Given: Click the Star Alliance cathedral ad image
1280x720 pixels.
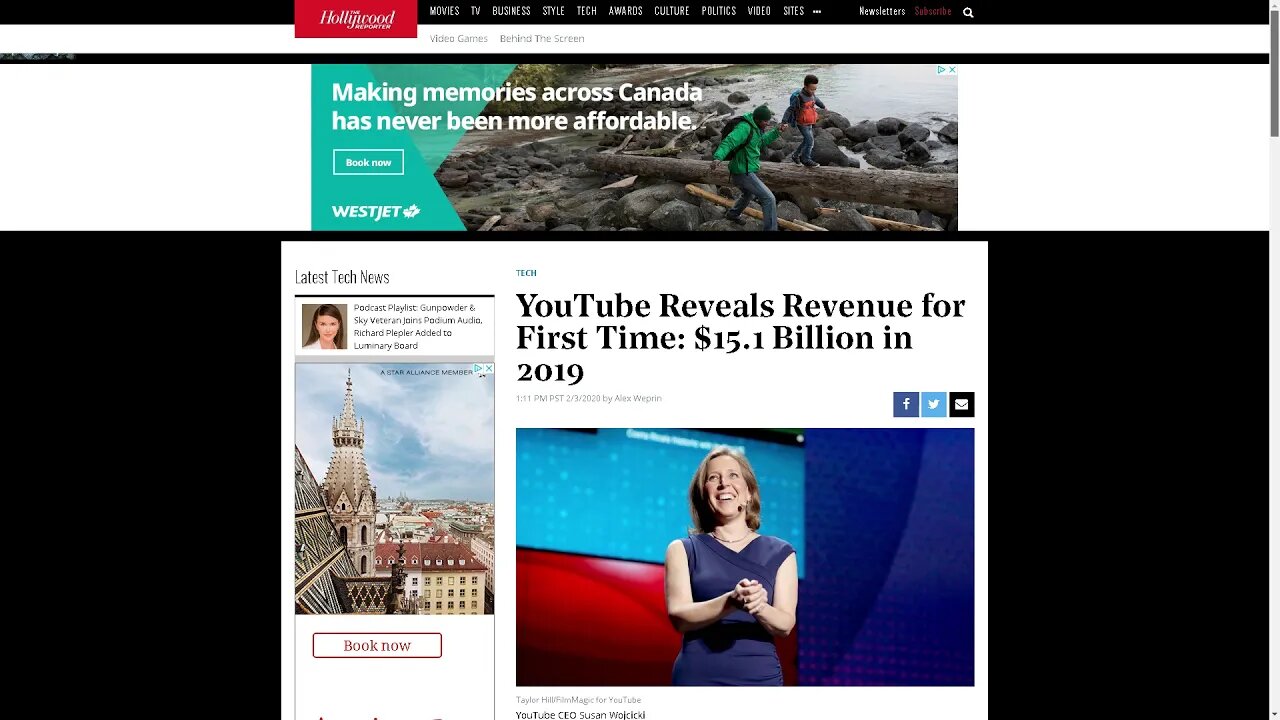Looking at the screenshot, I should [x=394, y=488].
